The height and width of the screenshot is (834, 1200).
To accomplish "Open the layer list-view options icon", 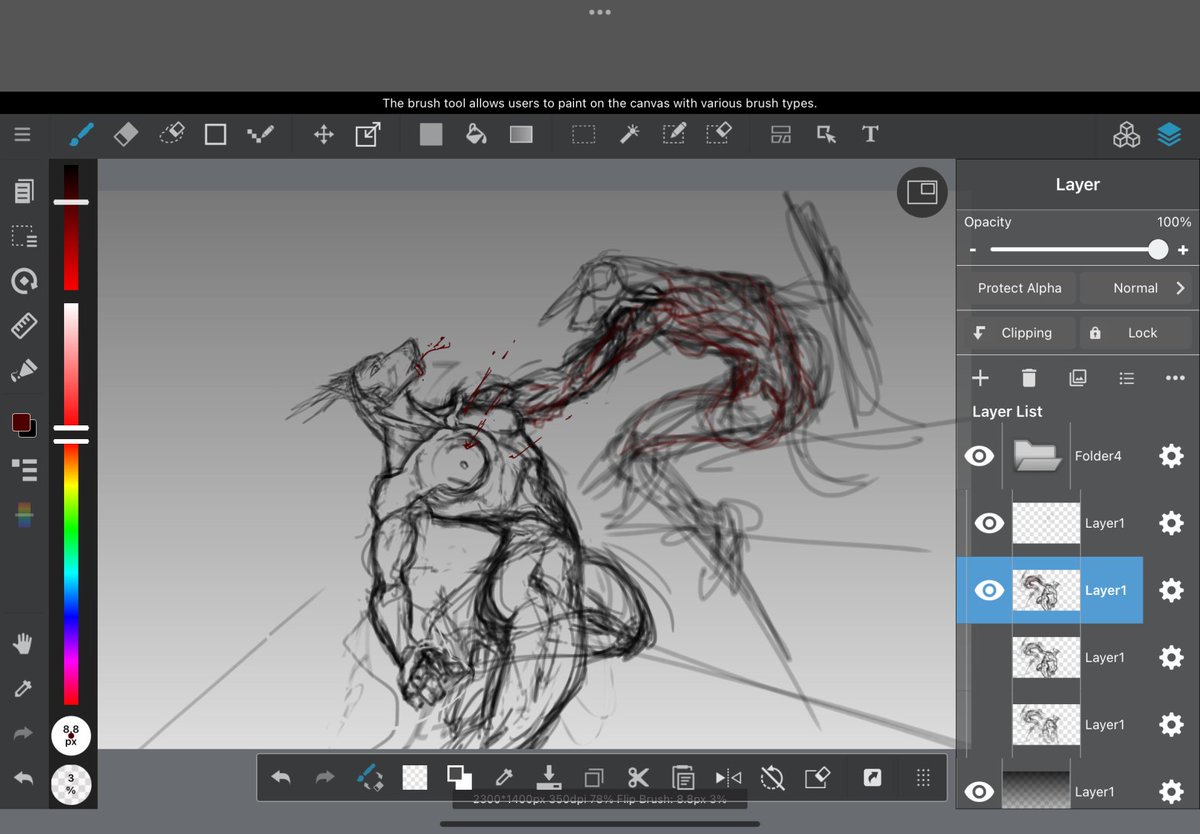I will (1127, 378).
